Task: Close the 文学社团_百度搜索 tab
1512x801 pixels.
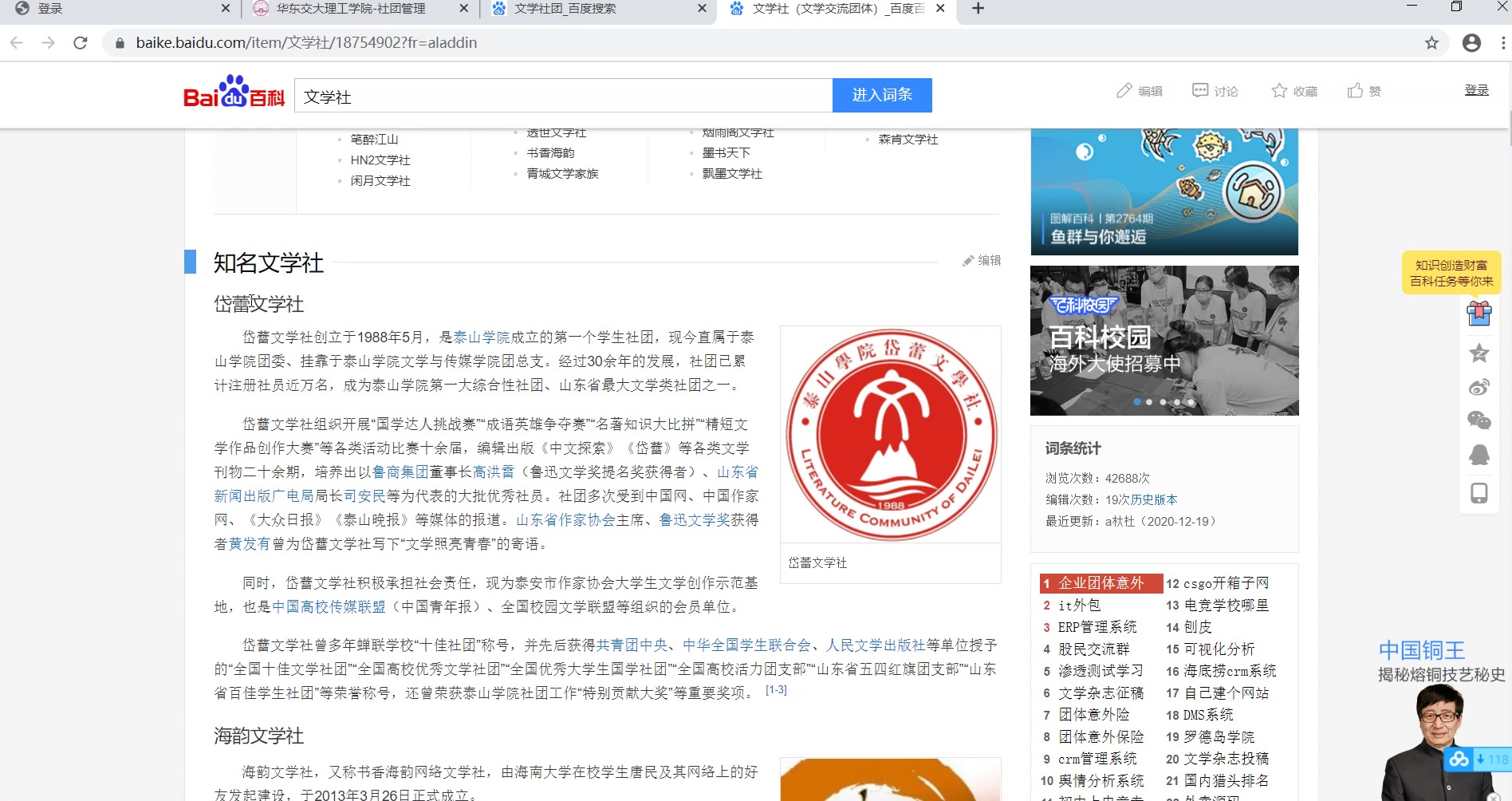Action: [x=702, y=9]
